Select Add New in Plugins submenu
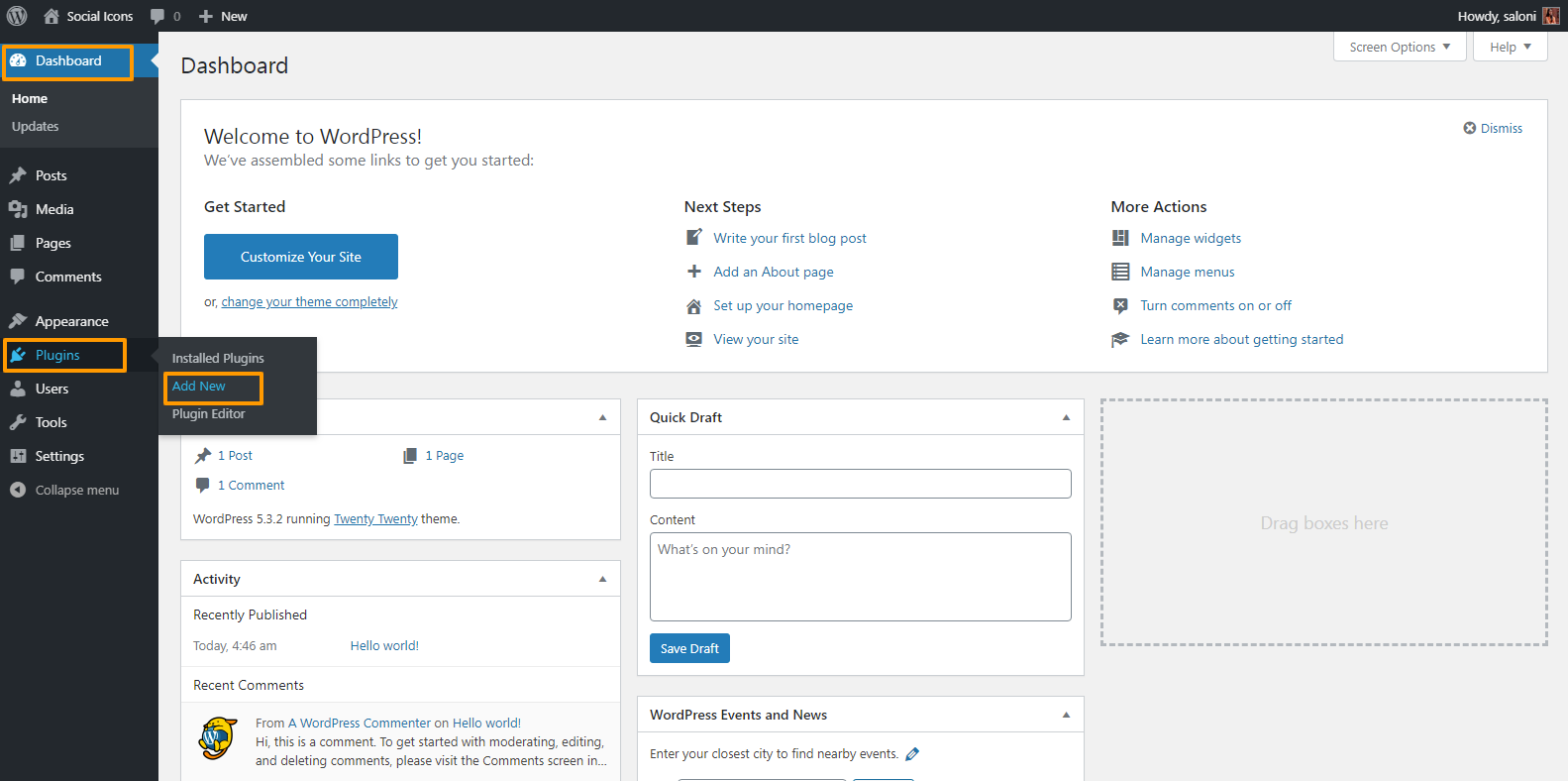Image resolution: width=1568 pixels, height=781 pixels. click(199, 387)
